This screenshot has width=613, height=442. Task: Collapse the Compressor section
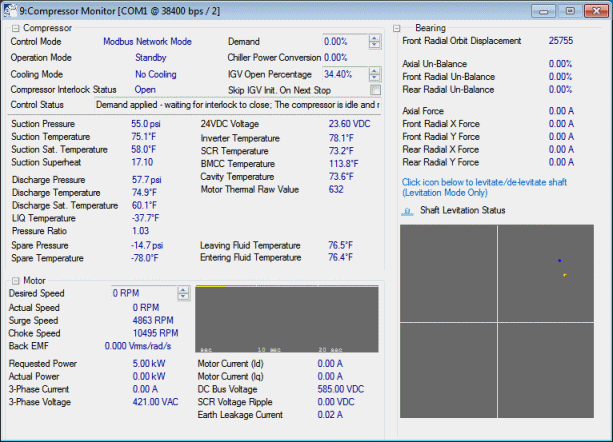(15, 28)
